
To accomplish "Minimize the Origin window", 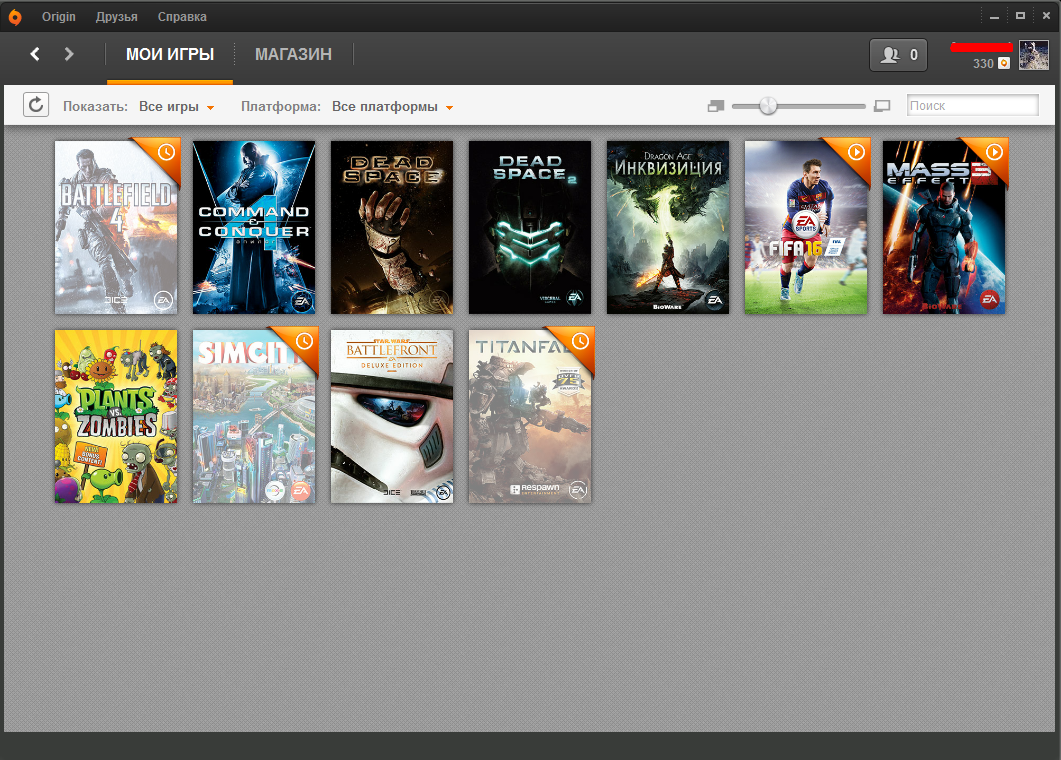I will pyautogui.click(x=994, y=16).
